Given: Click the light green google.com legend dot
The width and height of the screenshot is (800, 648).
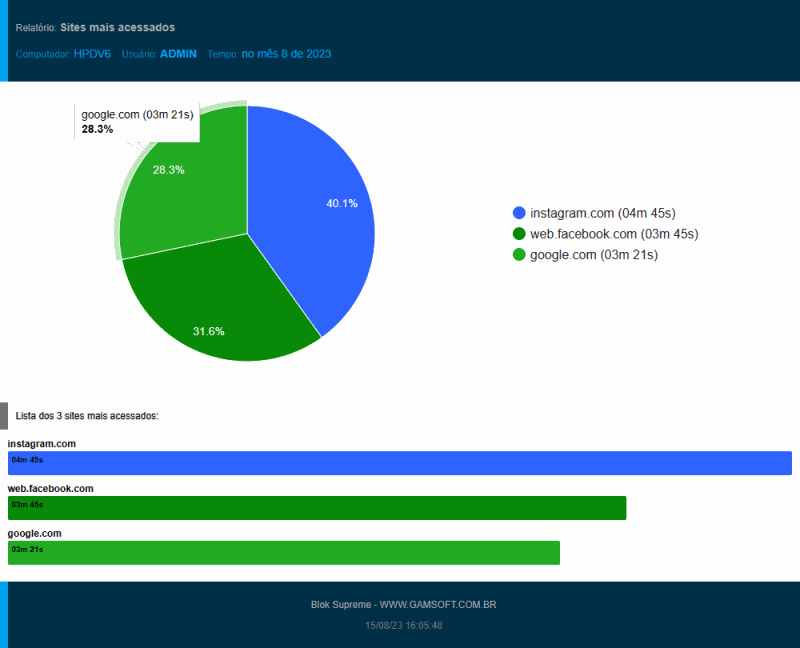Looking at the screenshot, I should [519, 255].
